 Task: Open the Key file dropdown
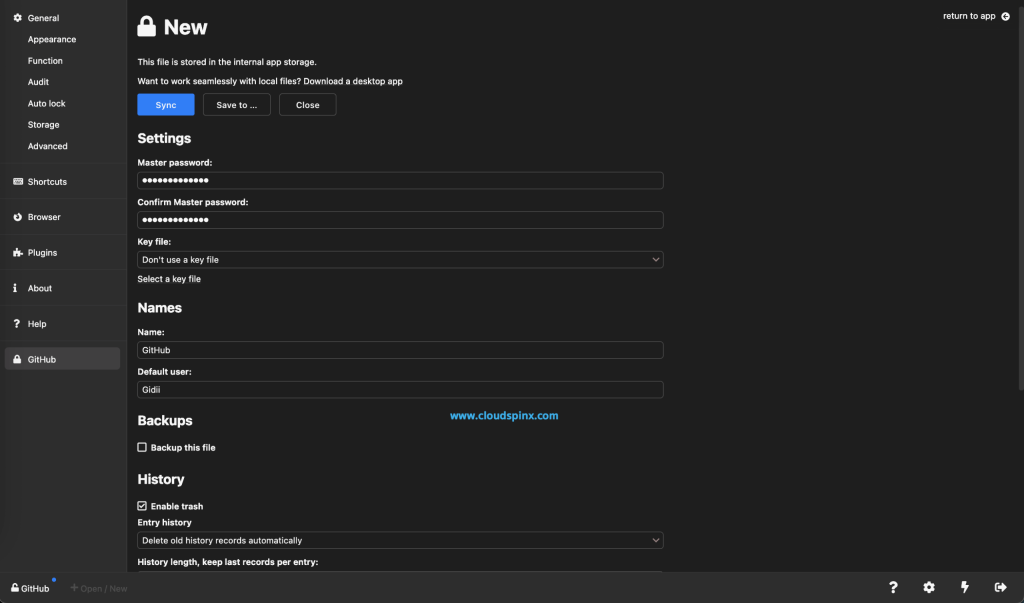[x=400, y=259]
